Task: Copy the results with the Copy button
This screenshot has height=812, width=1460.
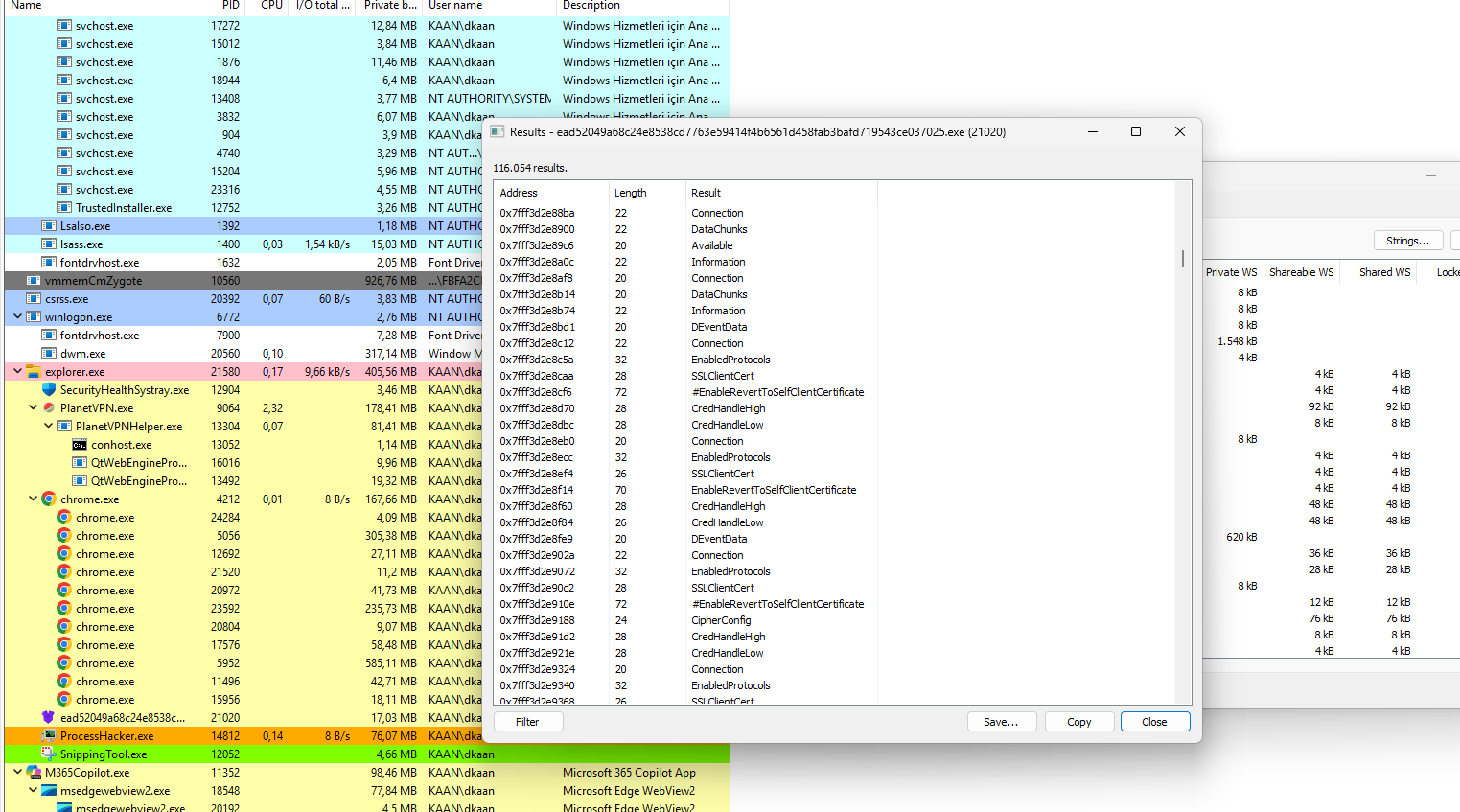Action: 1079,722
